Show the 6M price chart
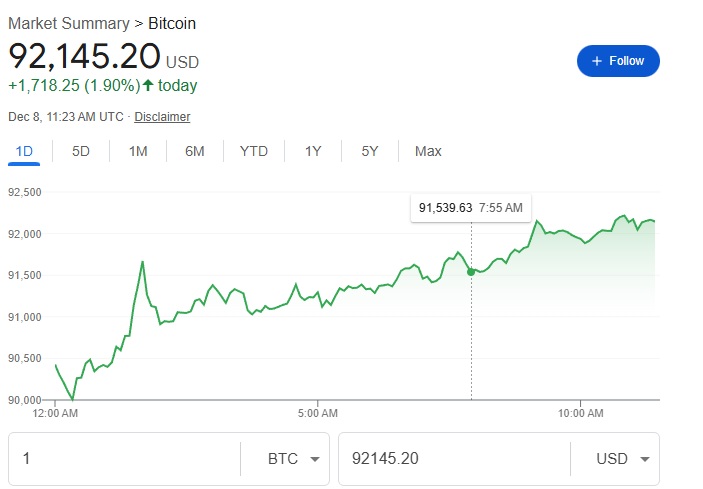Image resolution: width=703 pixels, height=489 pixels. 195,152
